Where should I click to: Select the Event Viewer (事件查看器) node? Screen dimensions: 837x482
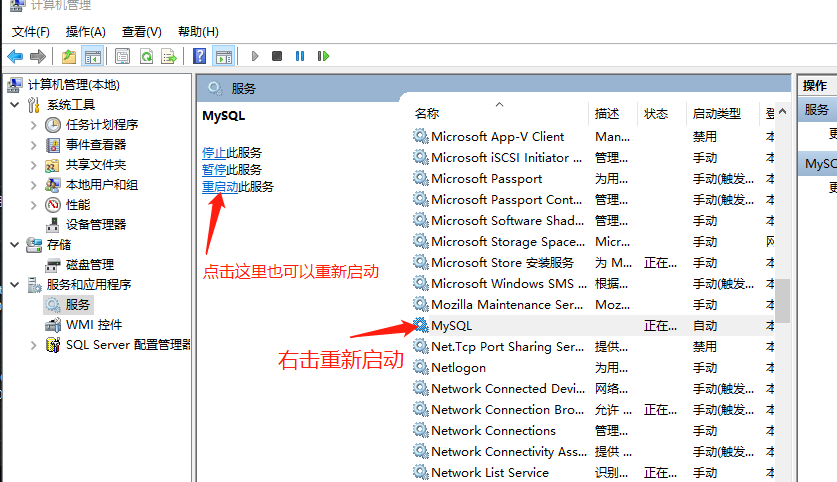point(85,145)
